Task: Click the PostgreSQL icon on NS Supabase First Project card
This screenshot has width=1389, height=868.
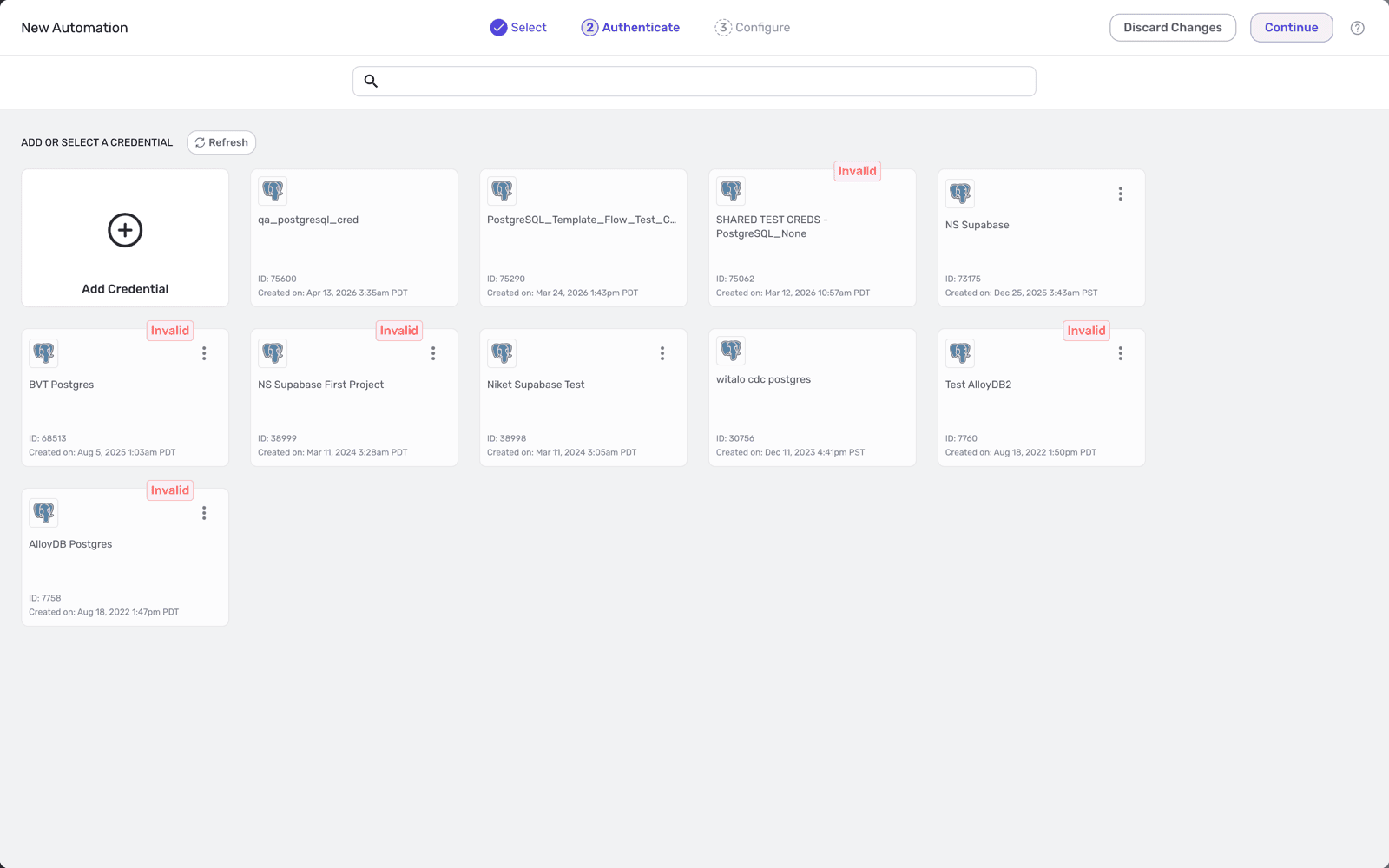Action: coord(273,353)
